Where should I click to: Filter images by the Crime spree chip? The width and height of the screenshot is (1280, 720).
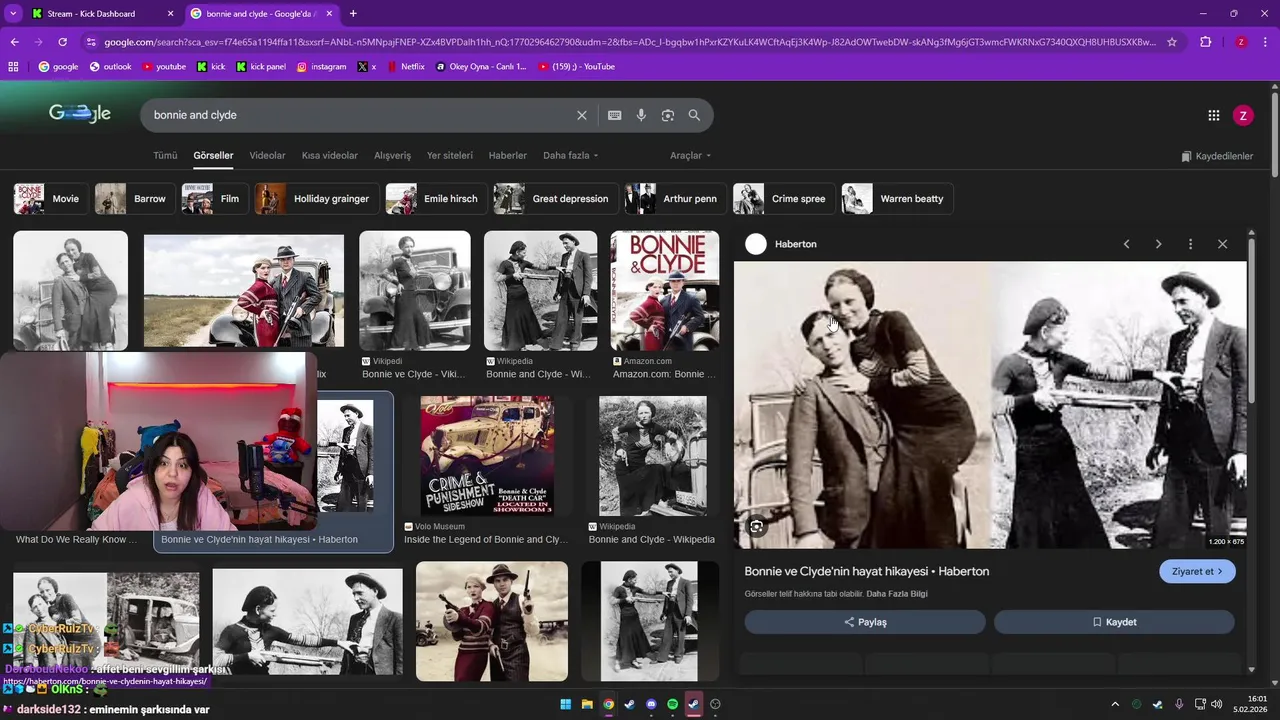784,199
